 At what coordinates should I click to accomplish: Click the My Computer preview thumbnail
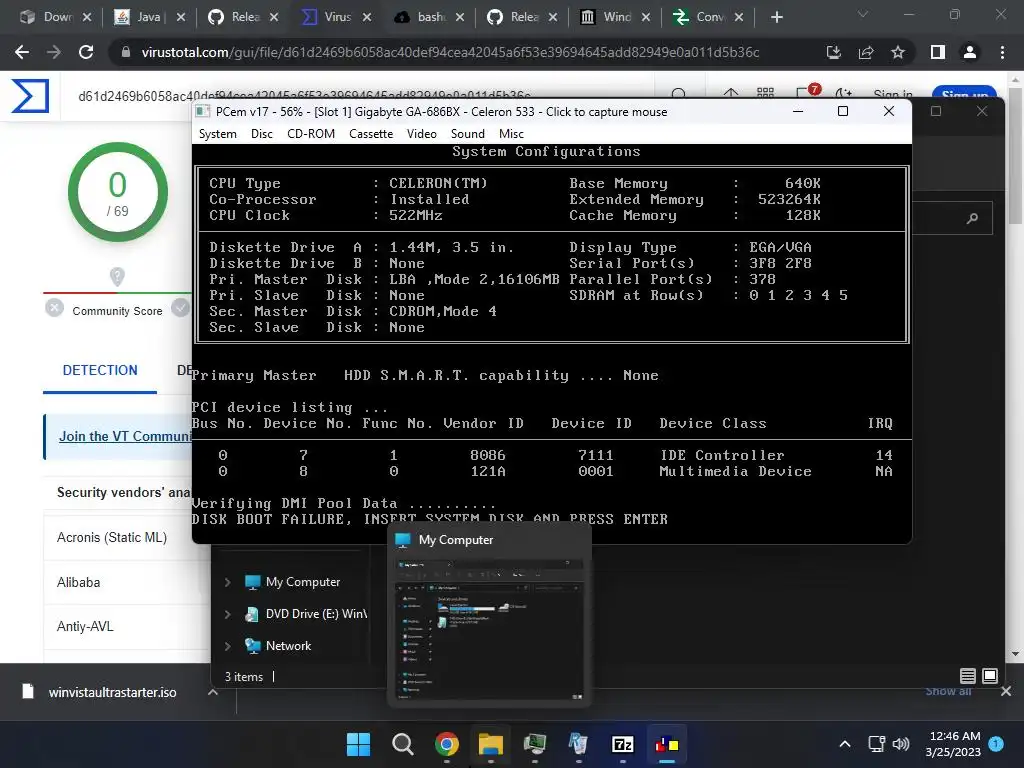[489, 630]
